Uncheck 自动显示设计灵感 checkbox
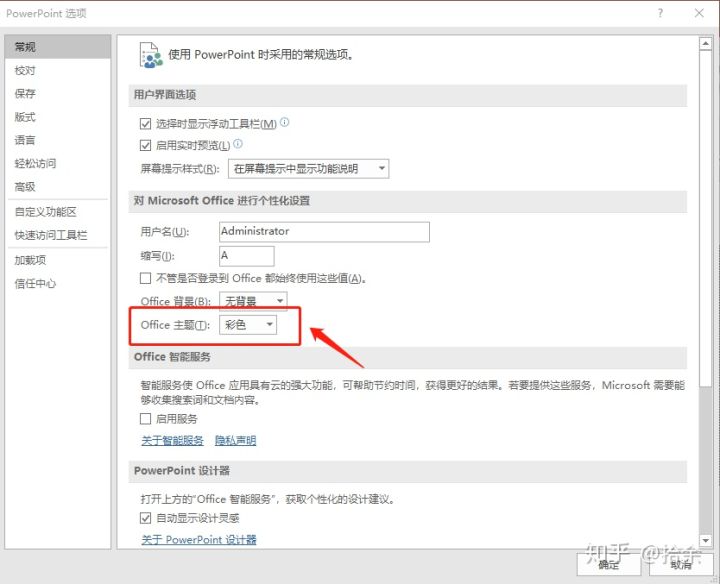The image size is (720, 584). [x=145, y=518]
